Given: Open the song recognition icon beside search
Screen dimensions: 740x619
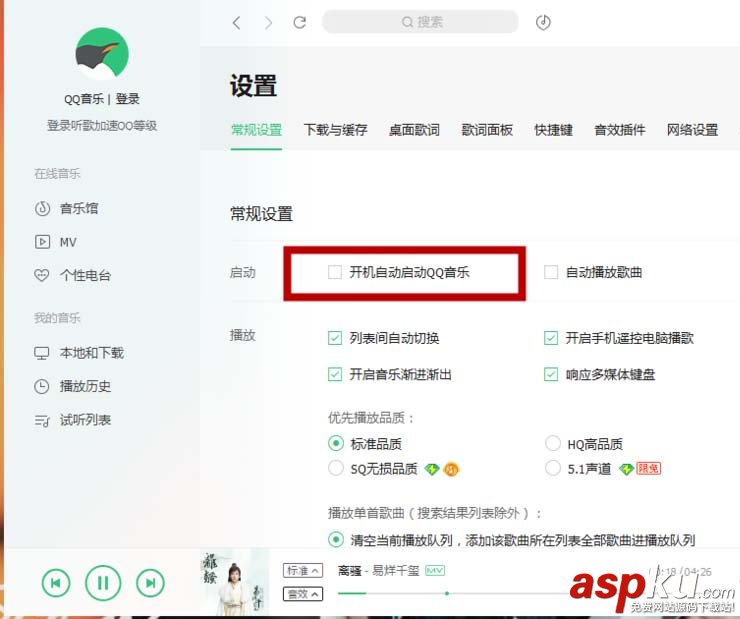Looking at the screenshot, I should point(543,22).
